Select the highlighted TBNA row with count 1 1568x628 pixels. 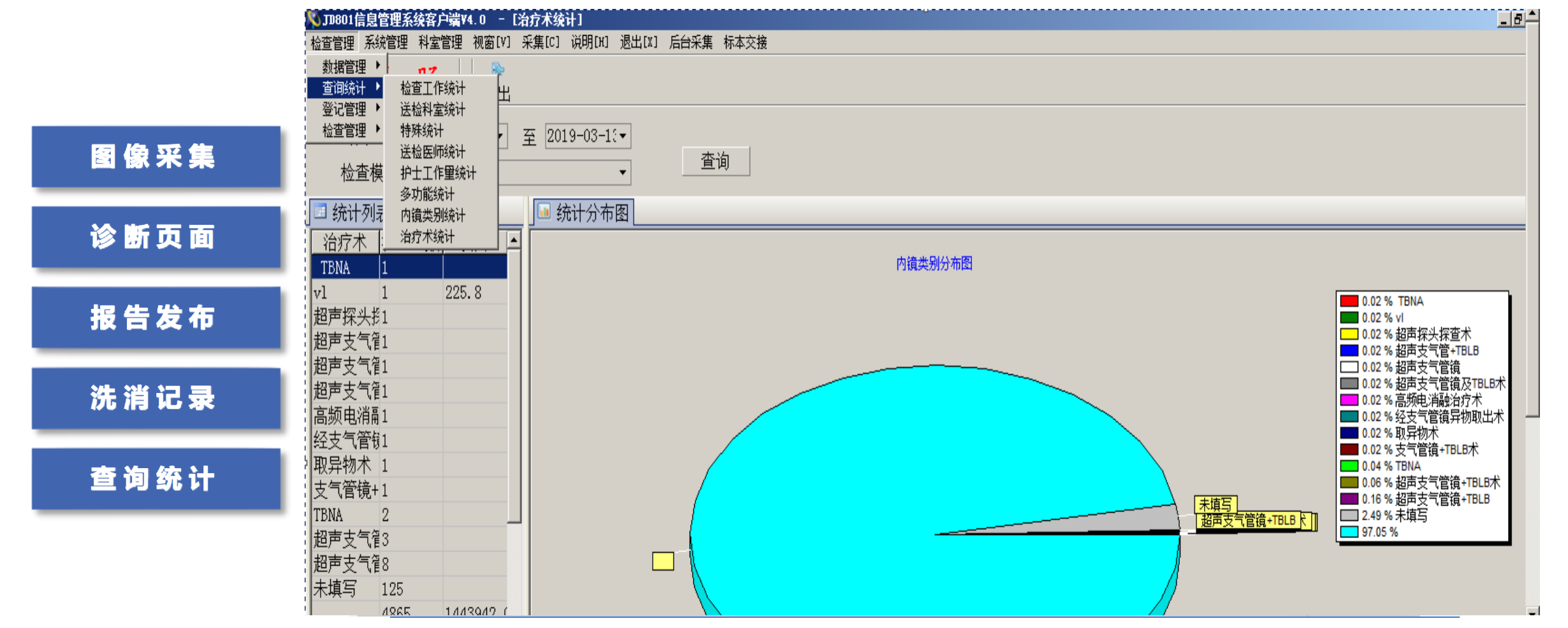click(409, 268)
